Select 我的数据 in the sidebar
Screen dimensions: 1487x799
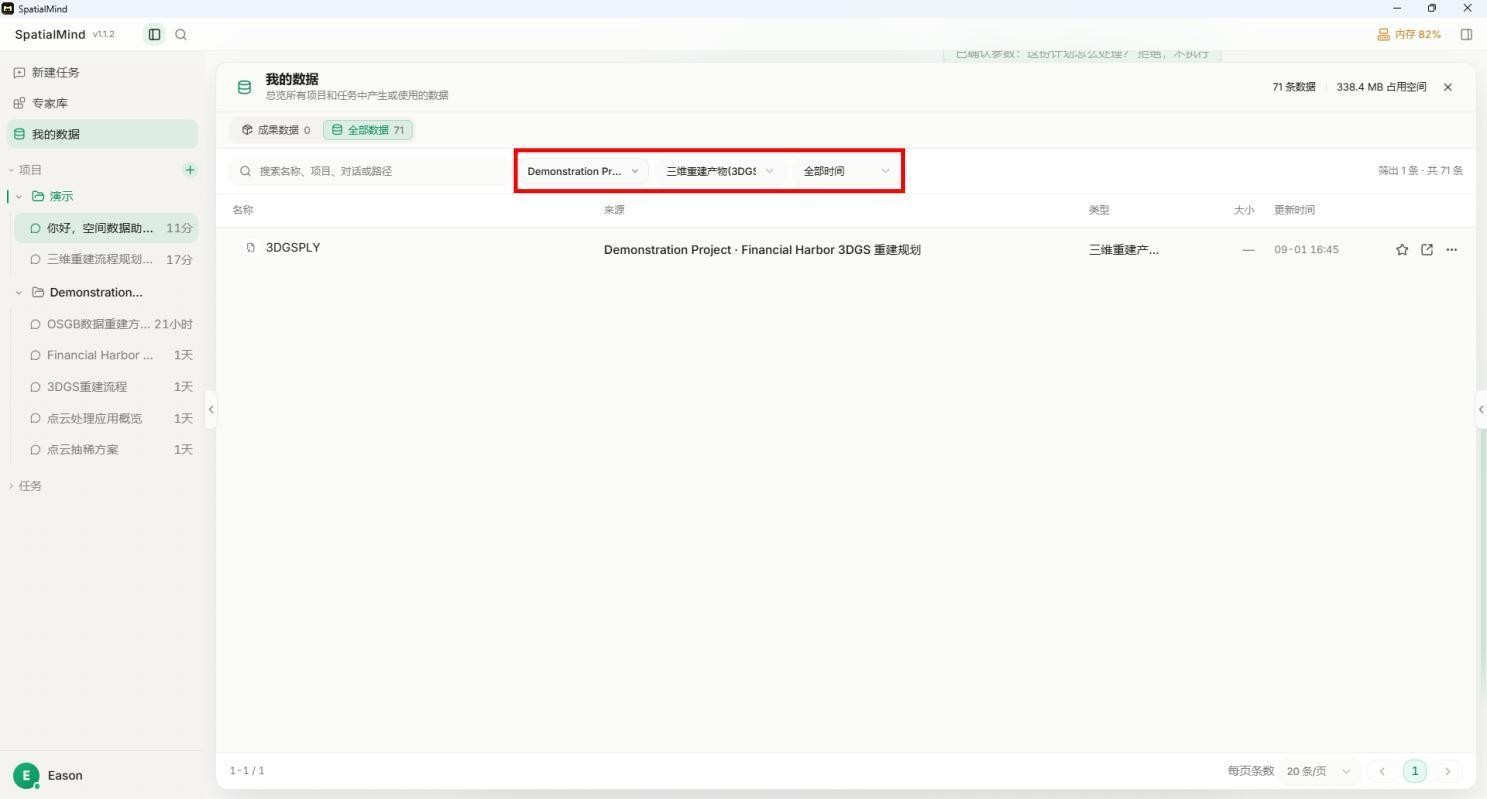coord(102,134)
